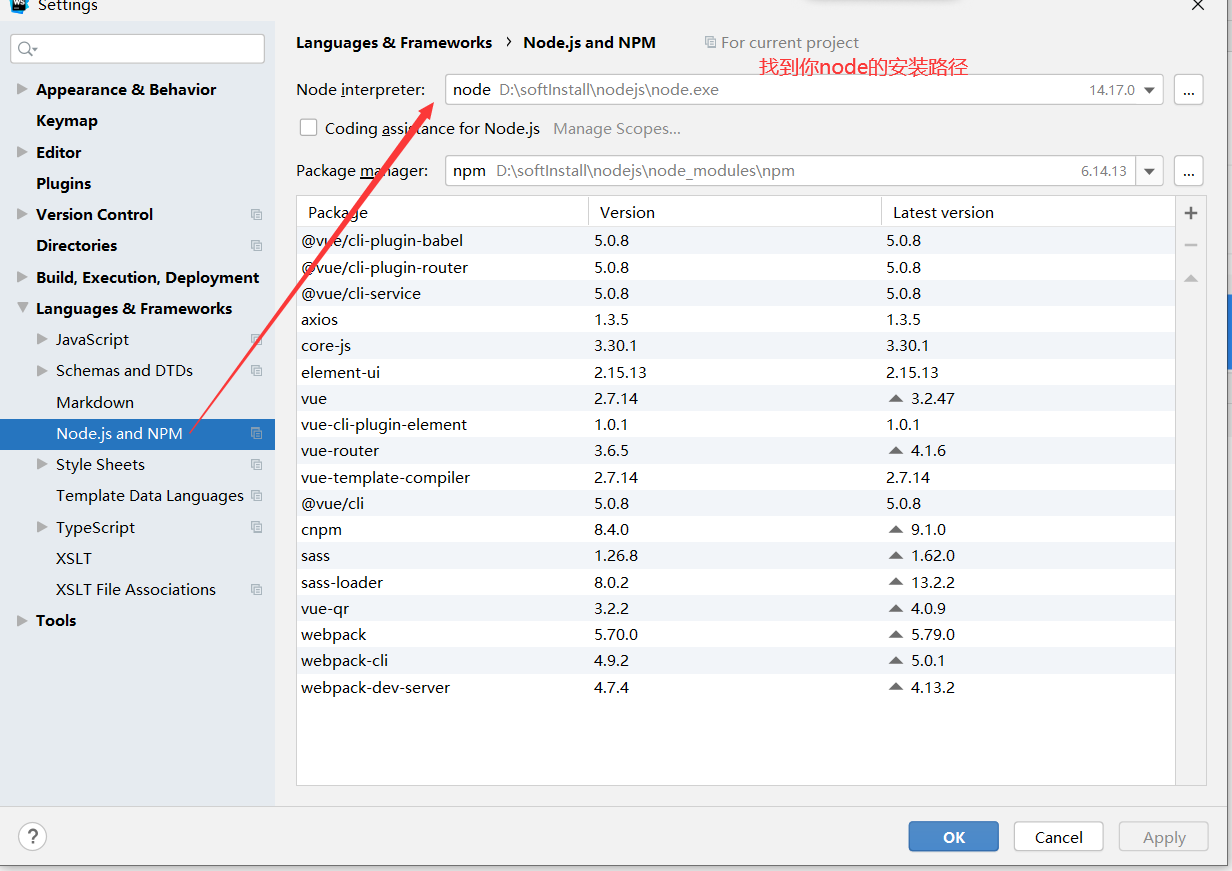Expand Build, Execution, Deployment section
This screenshot has width=1232, height=871.
coord(22,277)
